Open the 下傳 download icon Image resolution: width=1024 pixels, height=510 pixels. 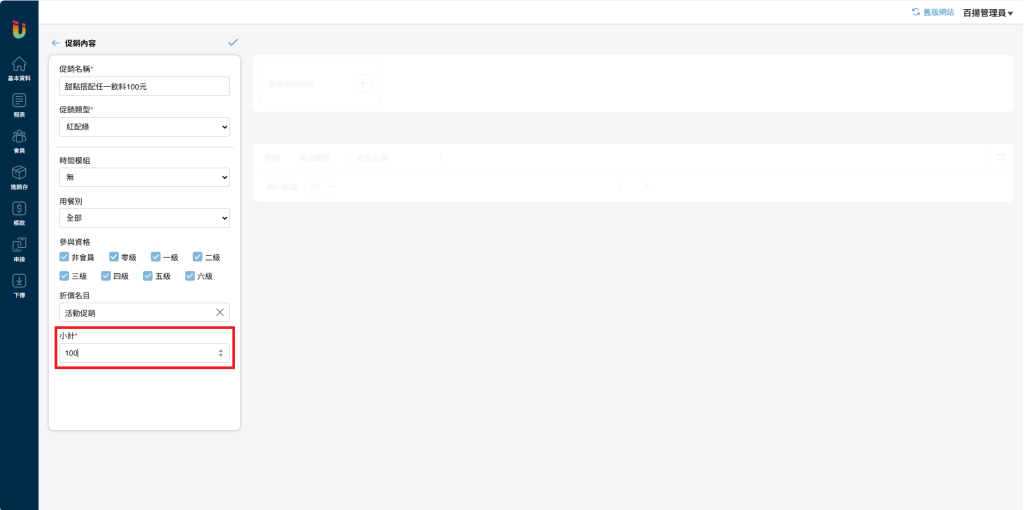click(19, 281)
